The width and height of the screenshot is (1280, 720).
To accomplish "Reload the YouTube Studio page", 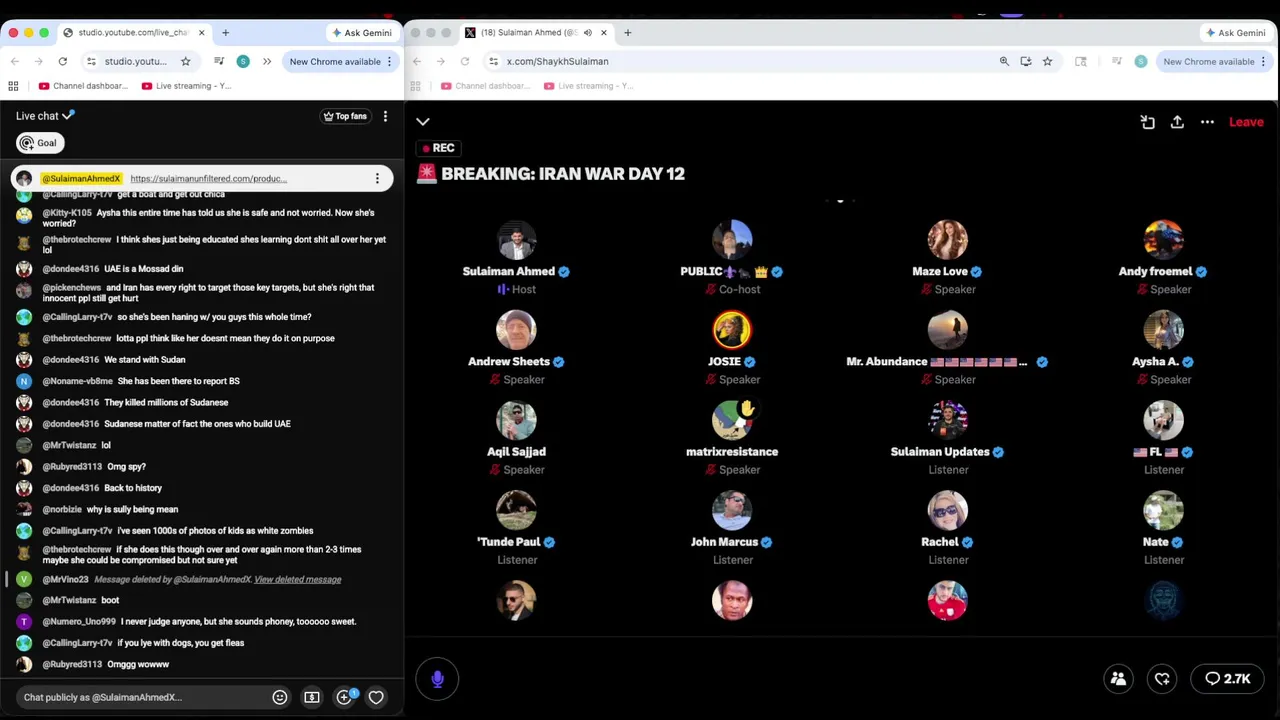I will pyautogui.click(x=62, y=61).
